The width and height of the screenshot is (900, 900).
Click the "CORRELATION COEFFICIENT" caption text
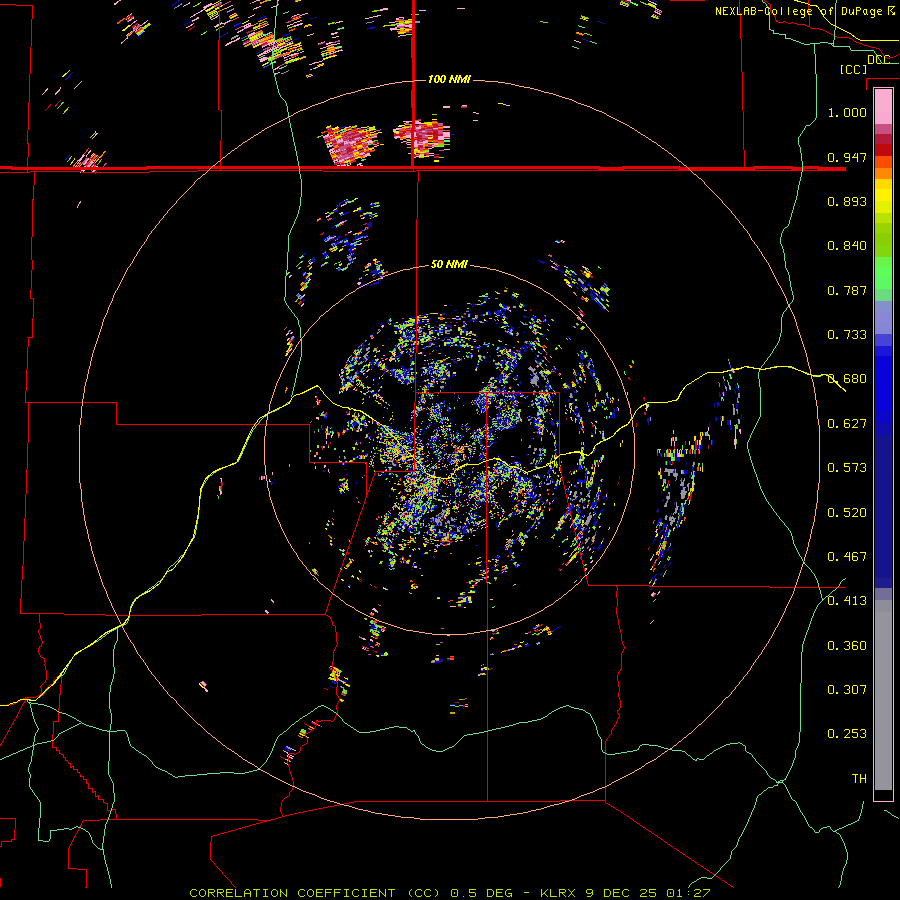click(x=292, y=893)
